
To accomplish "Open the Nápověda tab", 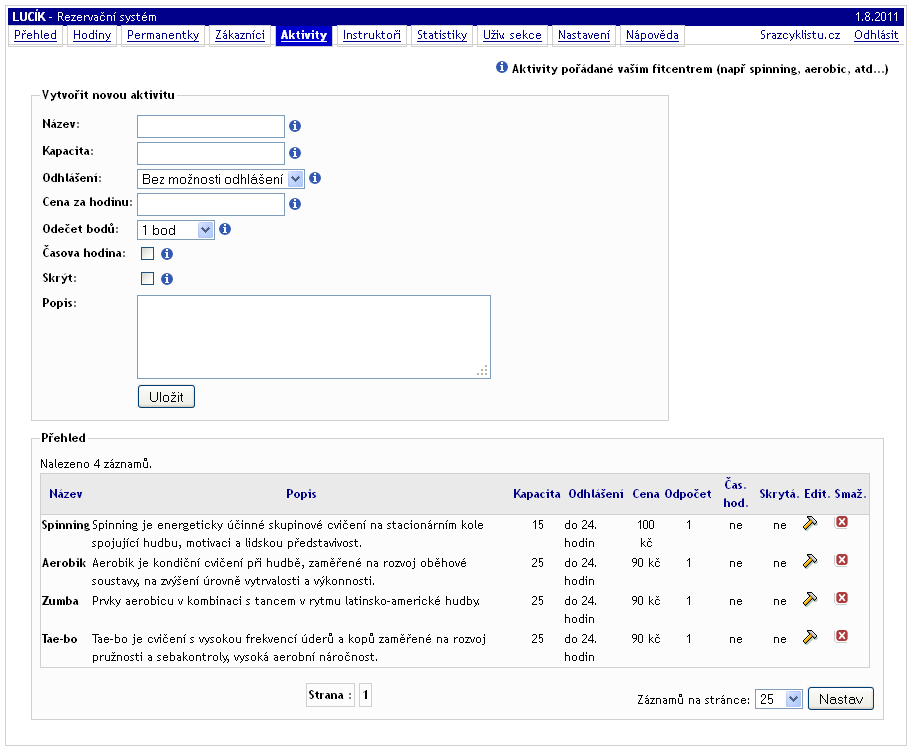I will tap(652, 35).
